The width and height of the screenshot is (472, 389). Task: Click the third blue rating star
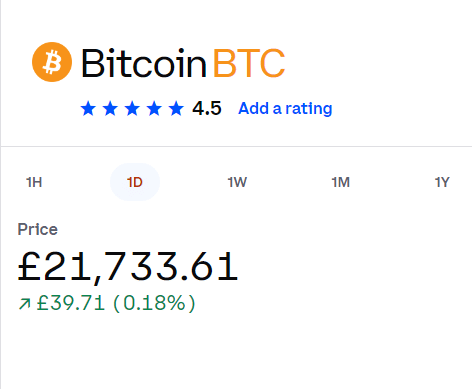pos(132,109)
